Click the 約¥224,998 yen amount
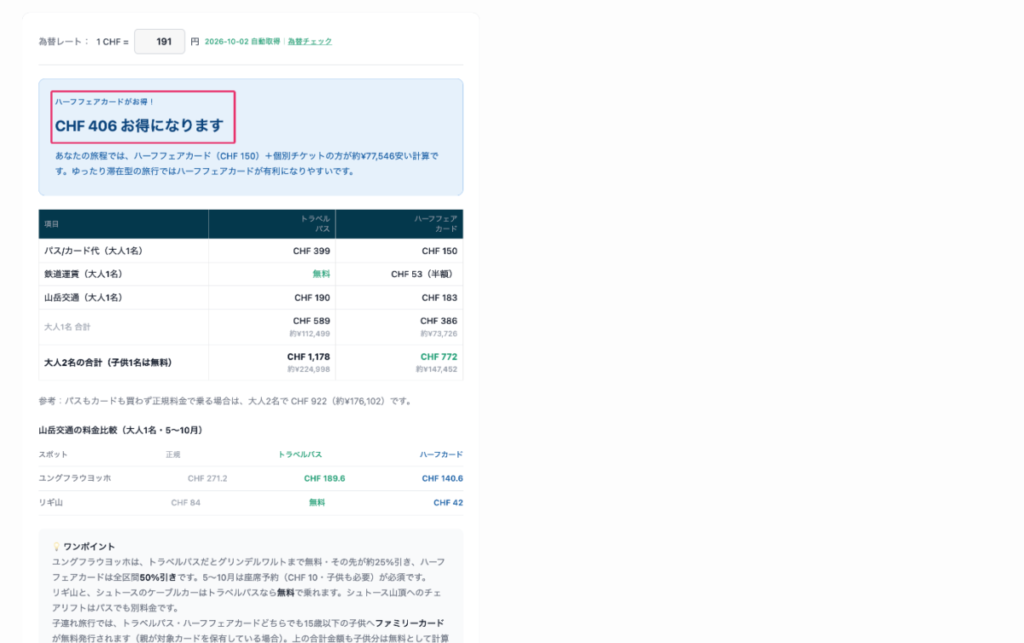This screenshot has height=643, width=1024. (309, 369)
